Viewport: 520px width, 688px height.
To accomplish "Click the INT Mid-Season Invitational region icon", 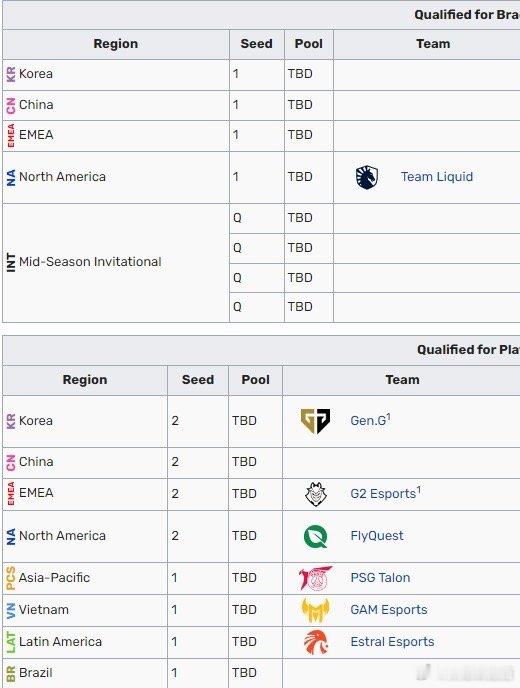I will (11, 262).
